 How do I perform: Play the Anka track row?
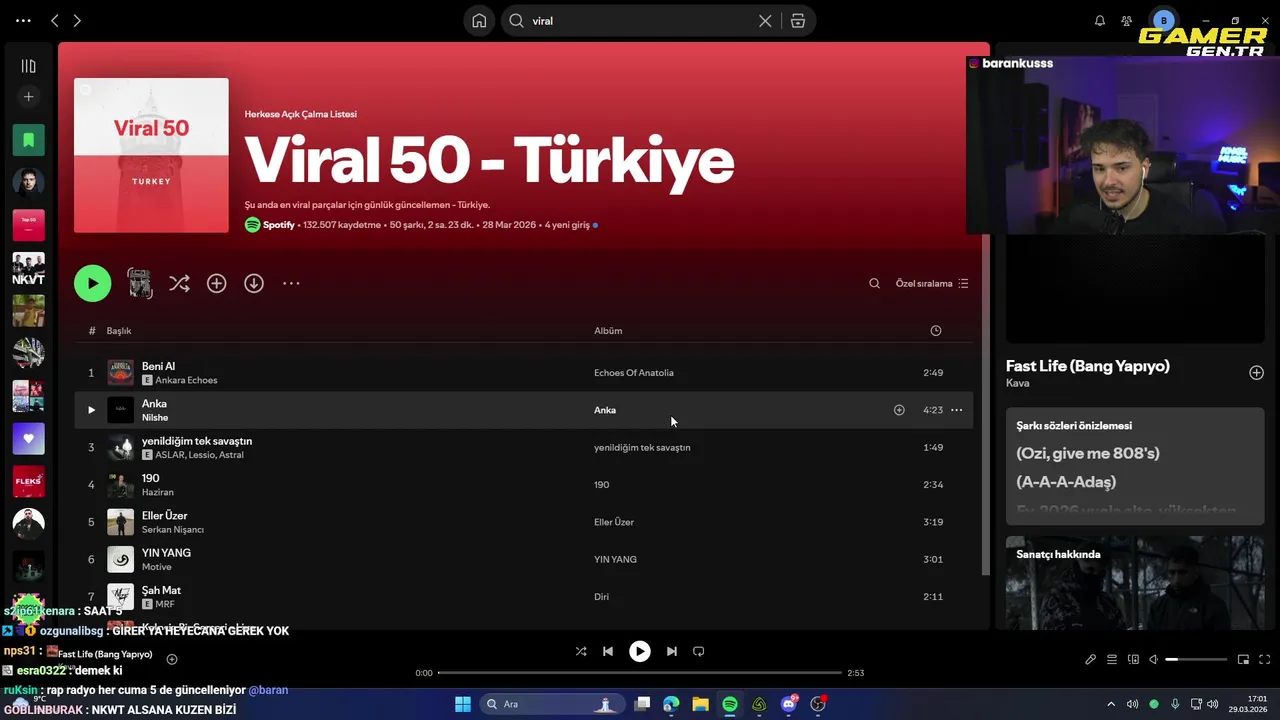[91, 410]
